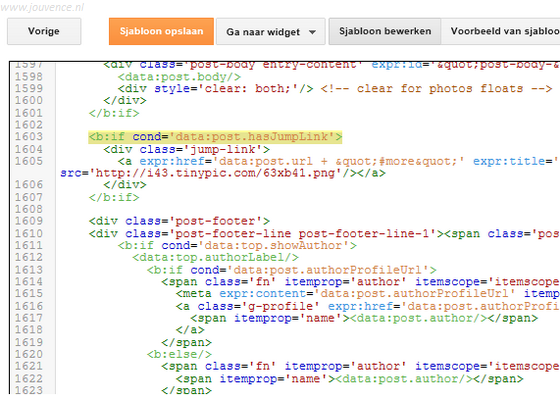
Task: Click line number 1603
Action: [29, 137]
